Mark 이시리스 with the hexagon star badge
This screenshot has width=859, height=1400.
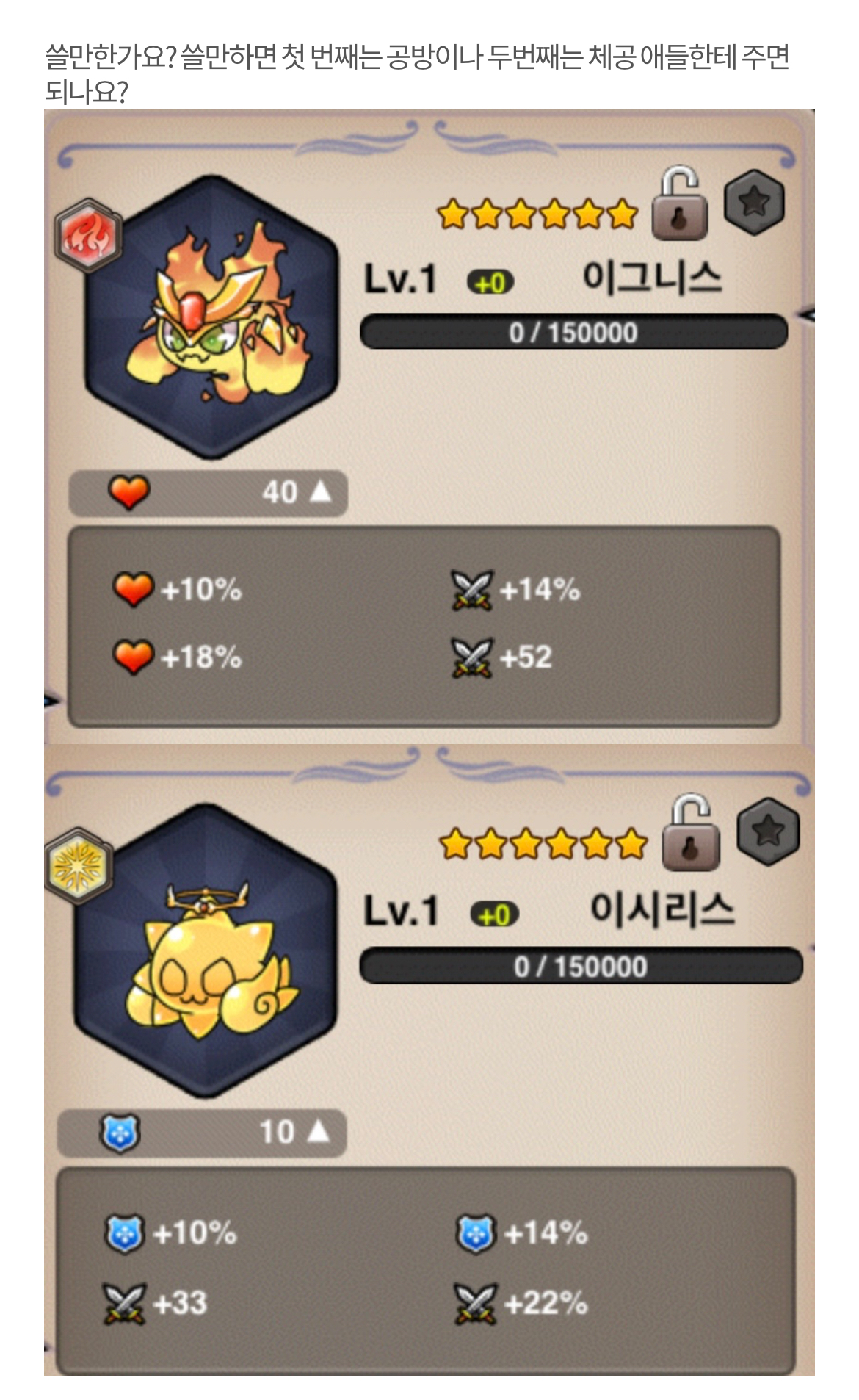[767, 831]
